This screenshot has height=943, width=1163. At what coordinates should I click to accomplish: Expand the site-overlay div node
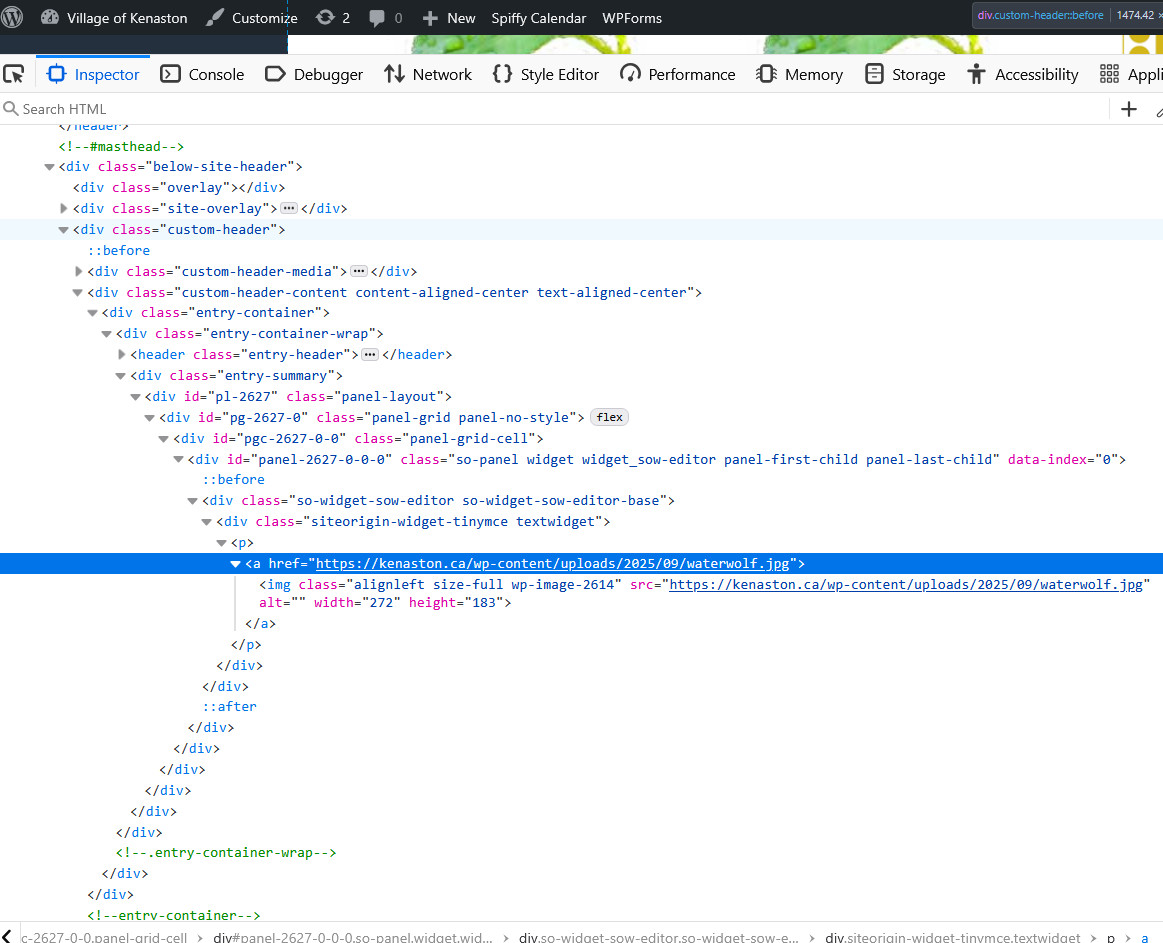(x=64, y=208)
